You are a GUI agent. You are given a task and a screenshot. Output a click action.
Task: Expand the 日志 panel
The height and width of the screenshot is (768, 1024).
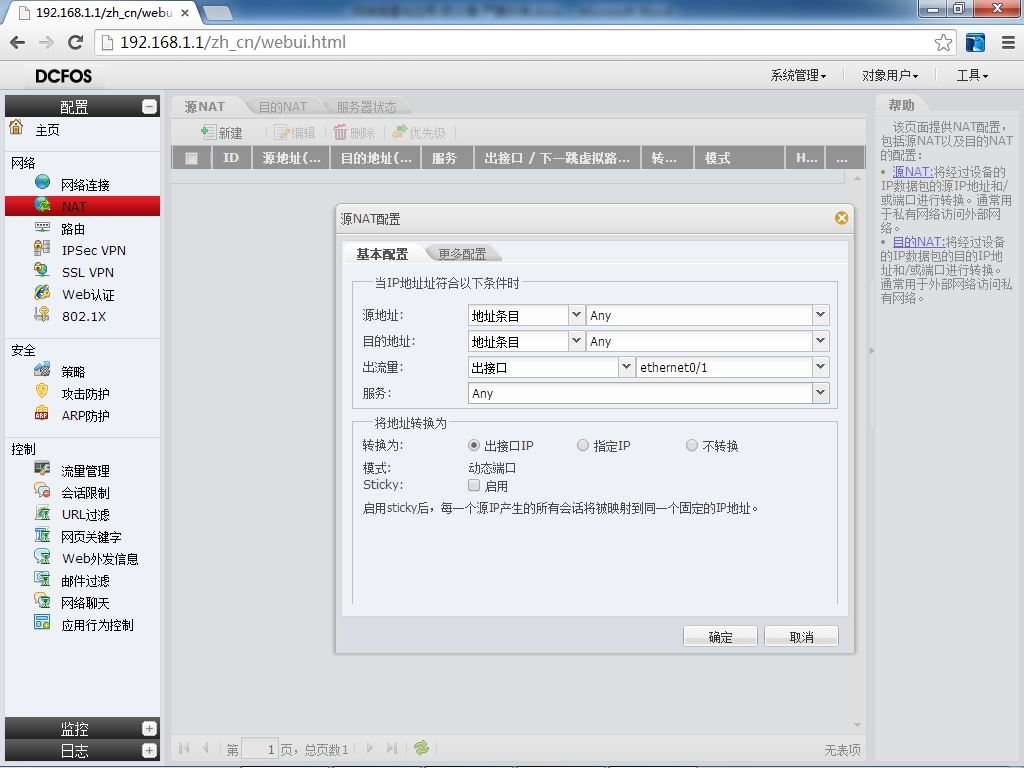pos(150,750)
